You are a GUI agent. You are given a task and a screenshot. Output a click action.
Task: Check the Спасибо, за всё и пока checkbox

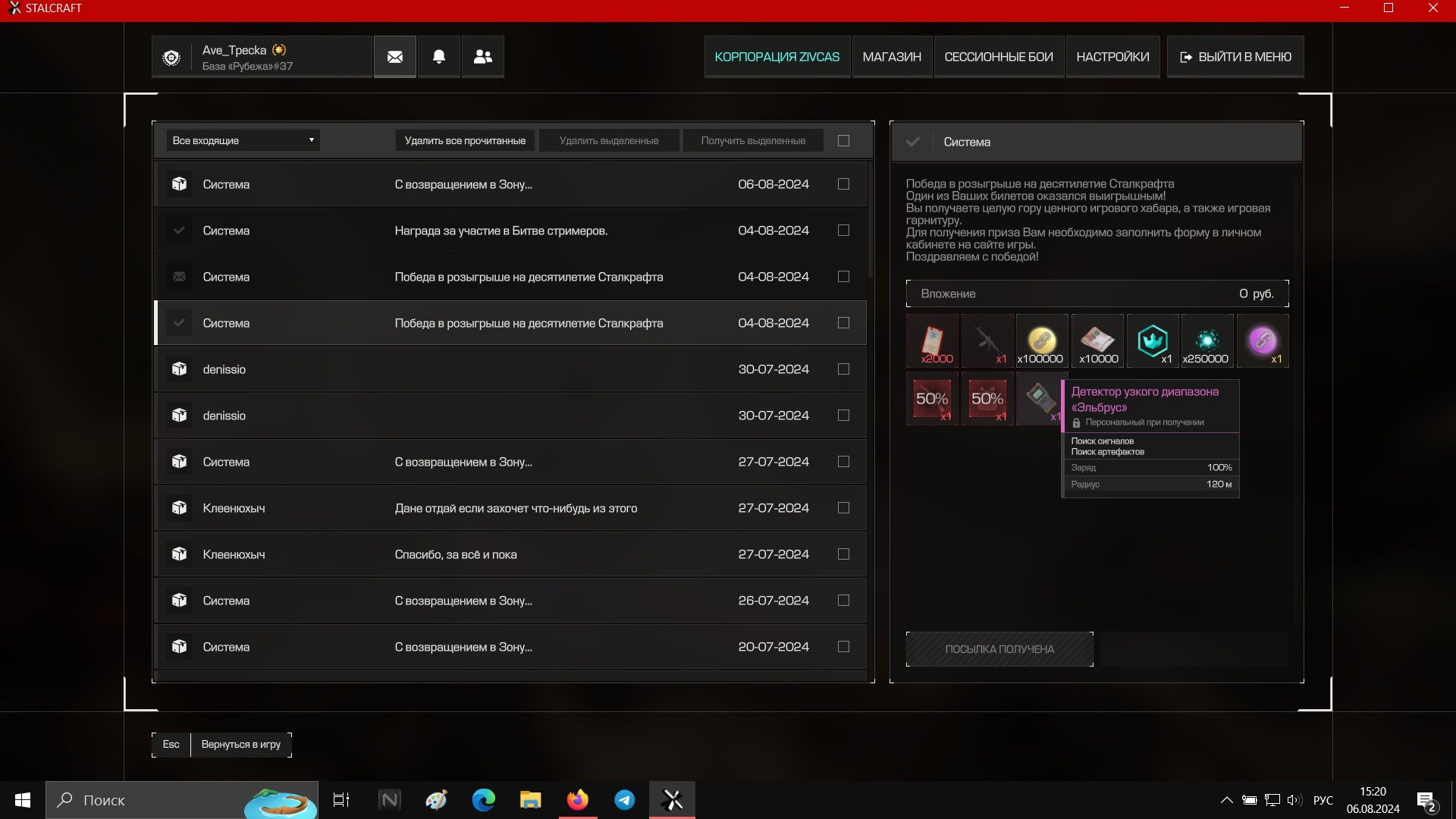point(843,554)
